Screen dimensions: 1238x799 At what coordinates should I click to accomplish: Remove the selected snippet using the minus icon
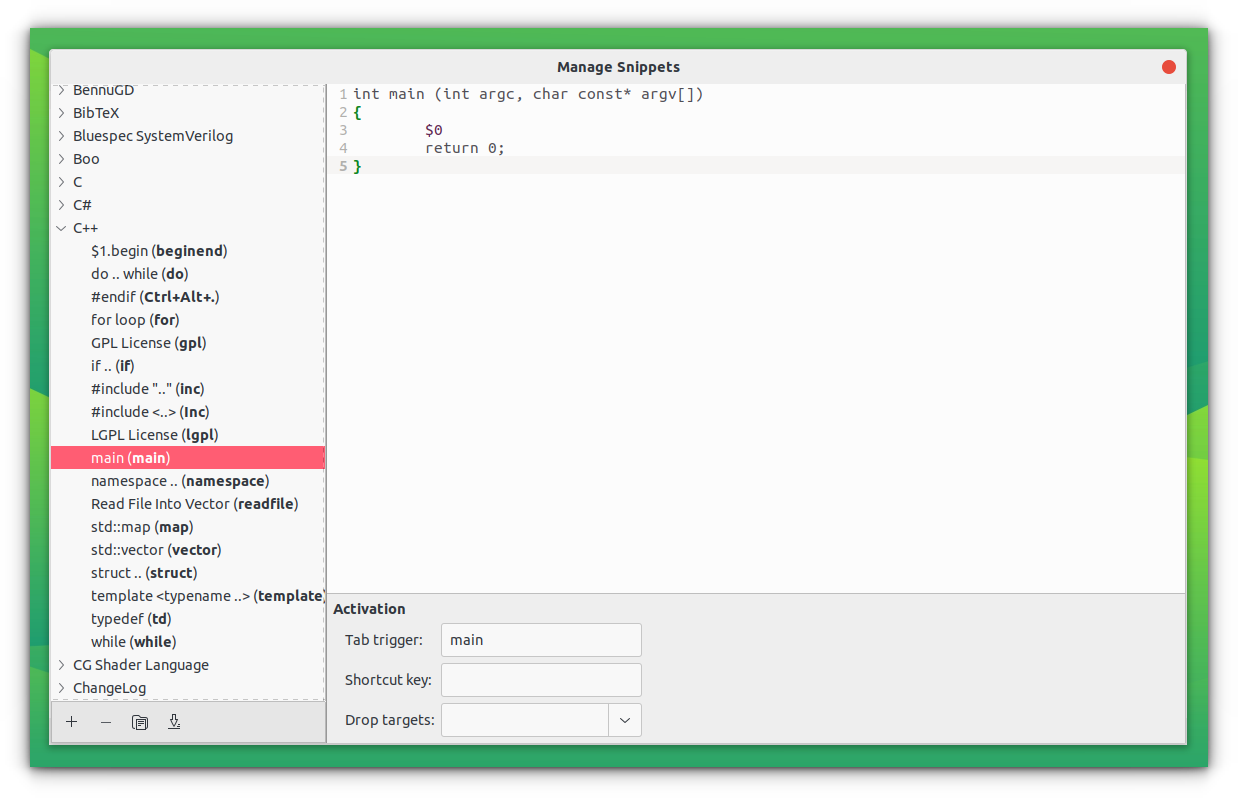point(105,721)
